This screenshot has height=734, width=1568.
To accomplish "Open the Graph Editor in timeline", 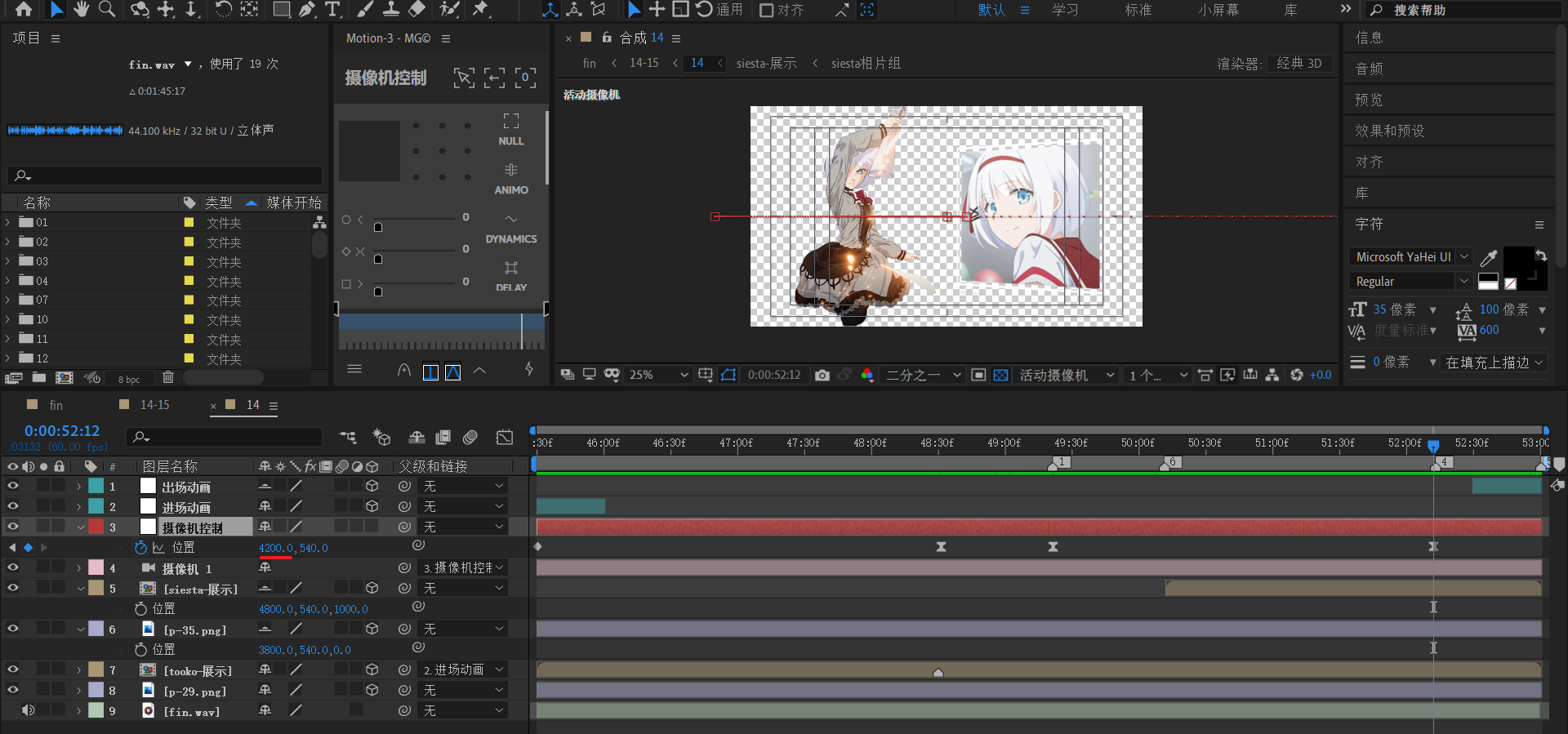I will coord(505,438).
